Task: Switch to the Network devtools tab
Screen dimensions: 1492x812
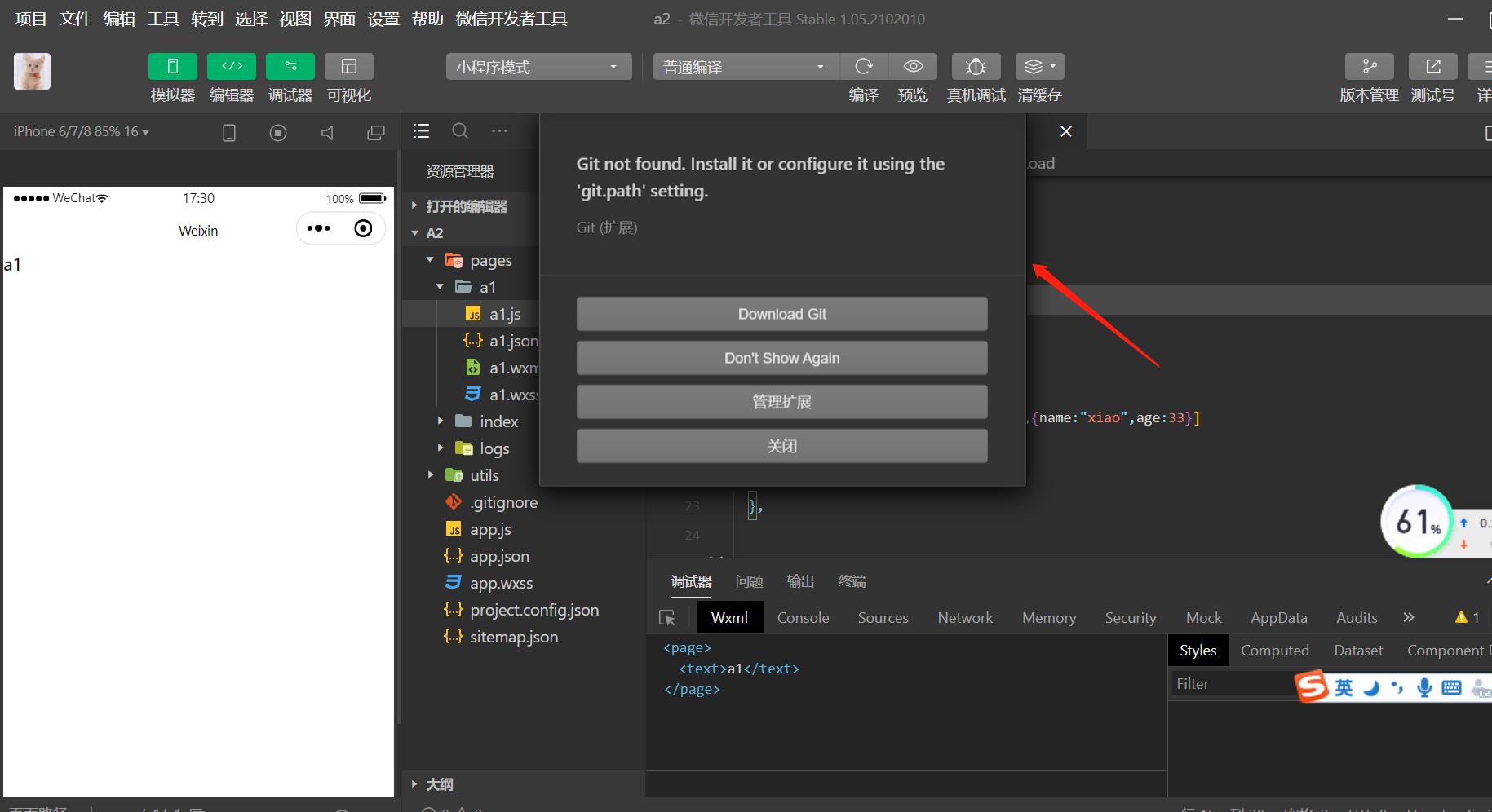Action: click(965, 618)
